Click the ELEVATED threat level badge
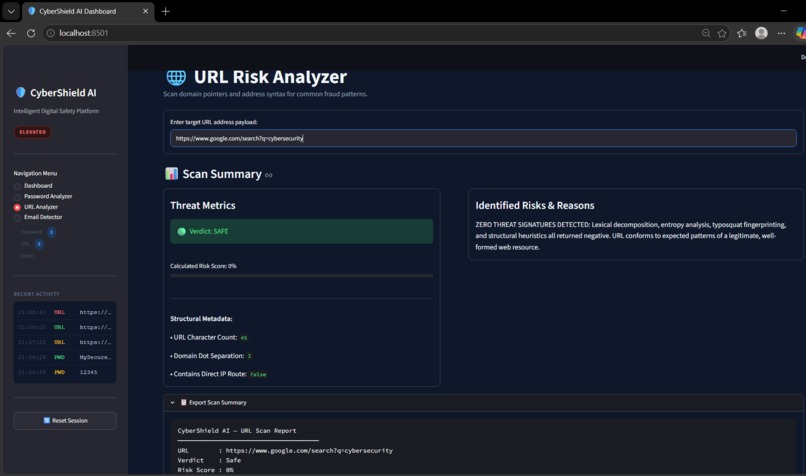806x476 pixels. coord(32,132)
